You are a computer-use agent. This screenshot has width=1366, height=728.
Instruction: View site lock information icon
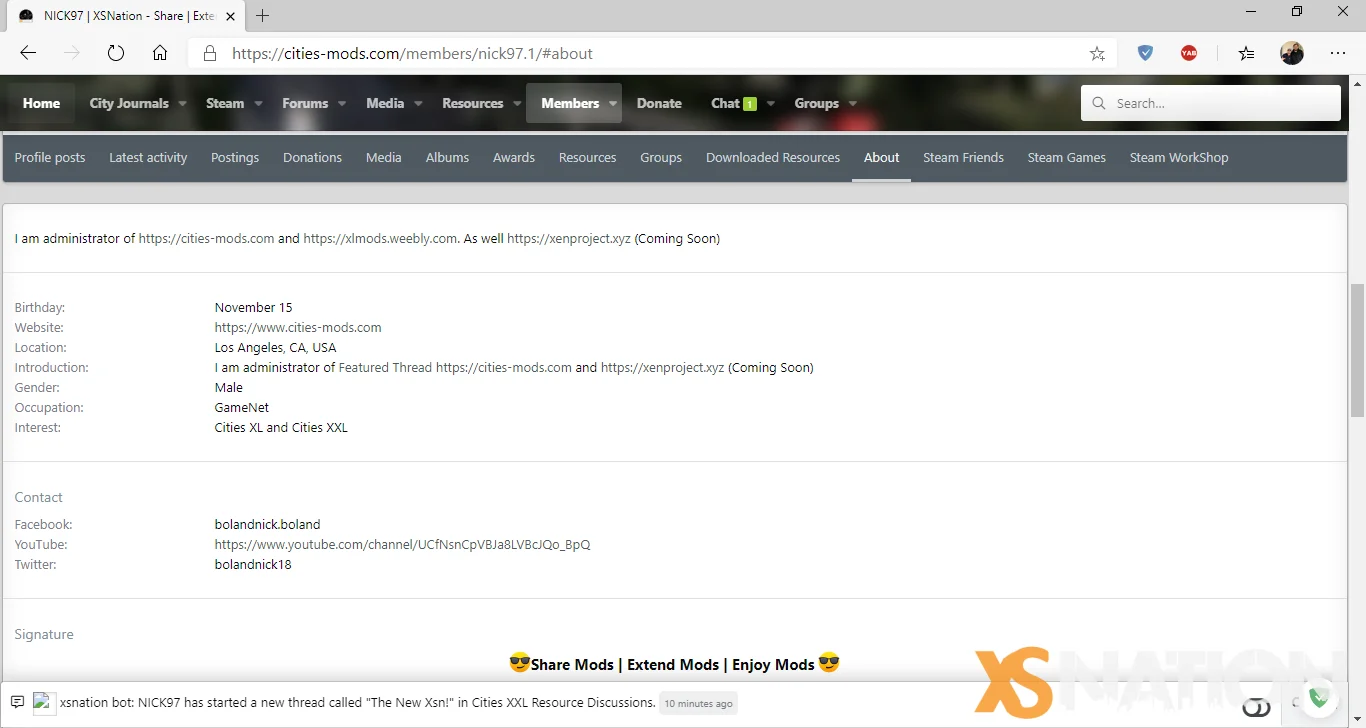tap(209, 54)
